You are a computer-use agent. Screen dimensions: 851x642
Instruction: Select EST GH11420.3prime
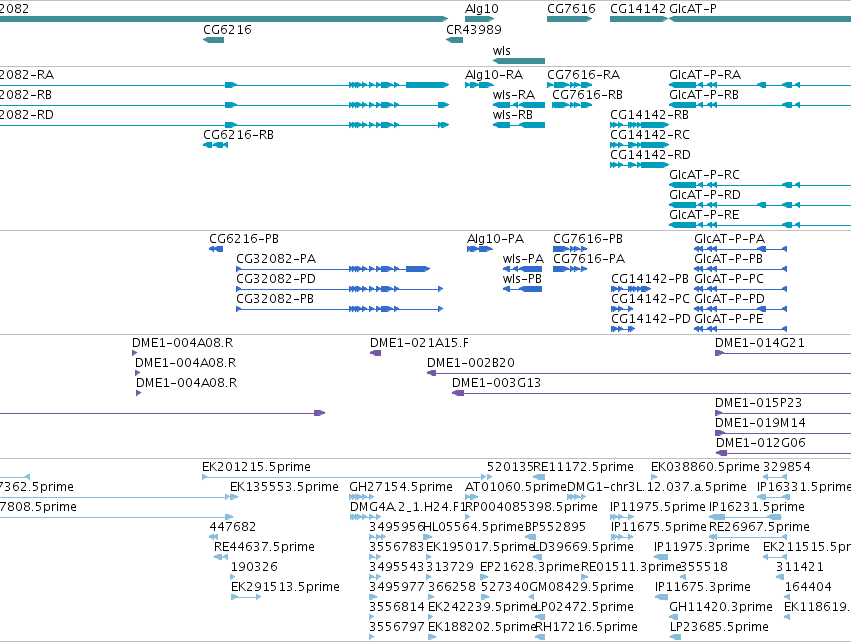click(x=721, y=608)
